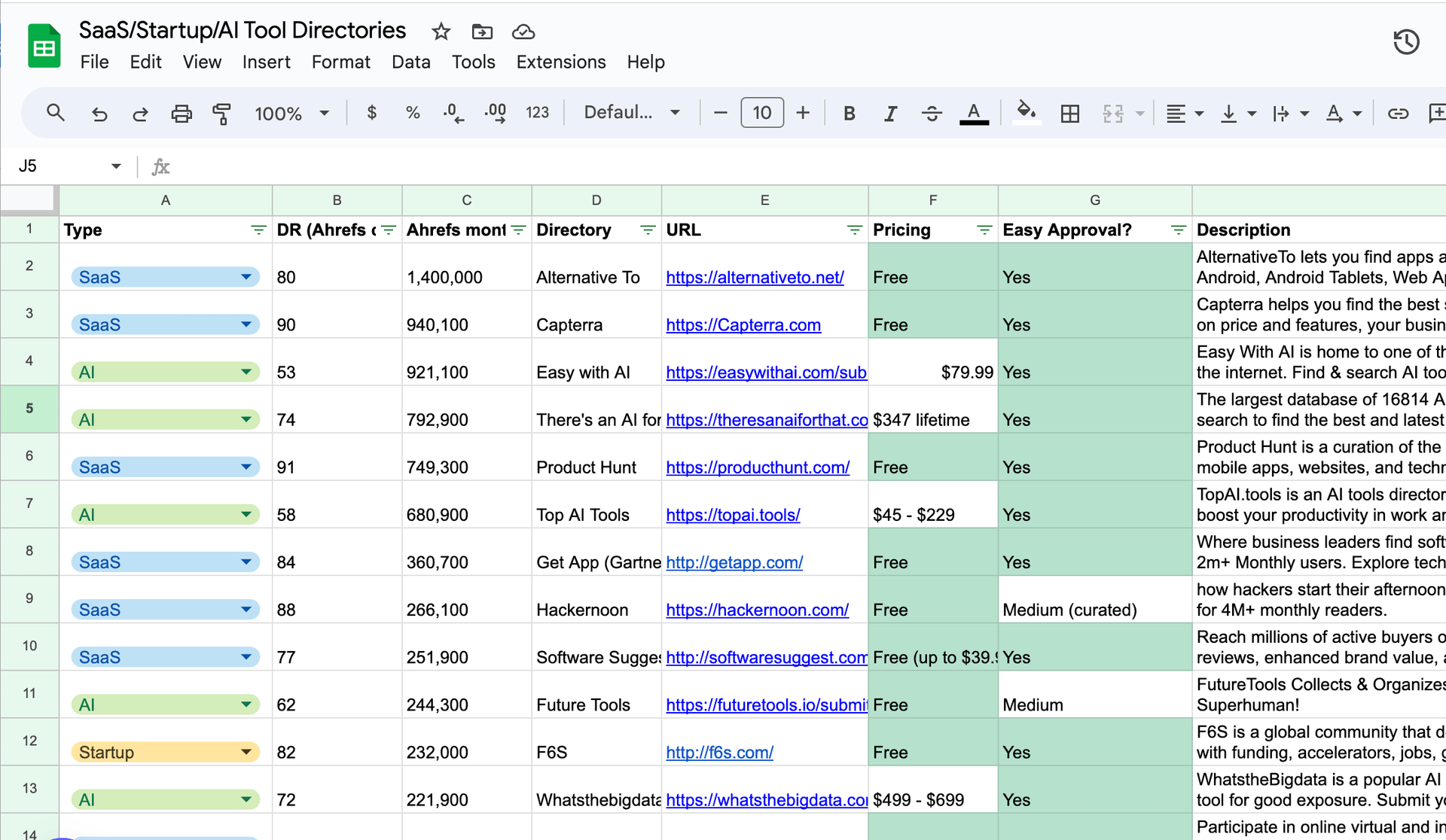This screenshot has width=1446, height=840.
Task: Open the producthunt.com link
Action: tap(757, 467)
